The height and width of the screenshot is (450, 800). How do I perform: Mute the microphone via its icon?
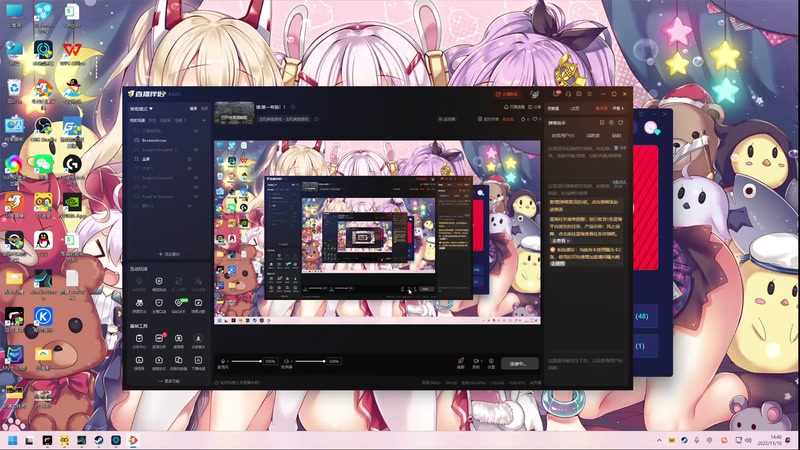(222, 361)
